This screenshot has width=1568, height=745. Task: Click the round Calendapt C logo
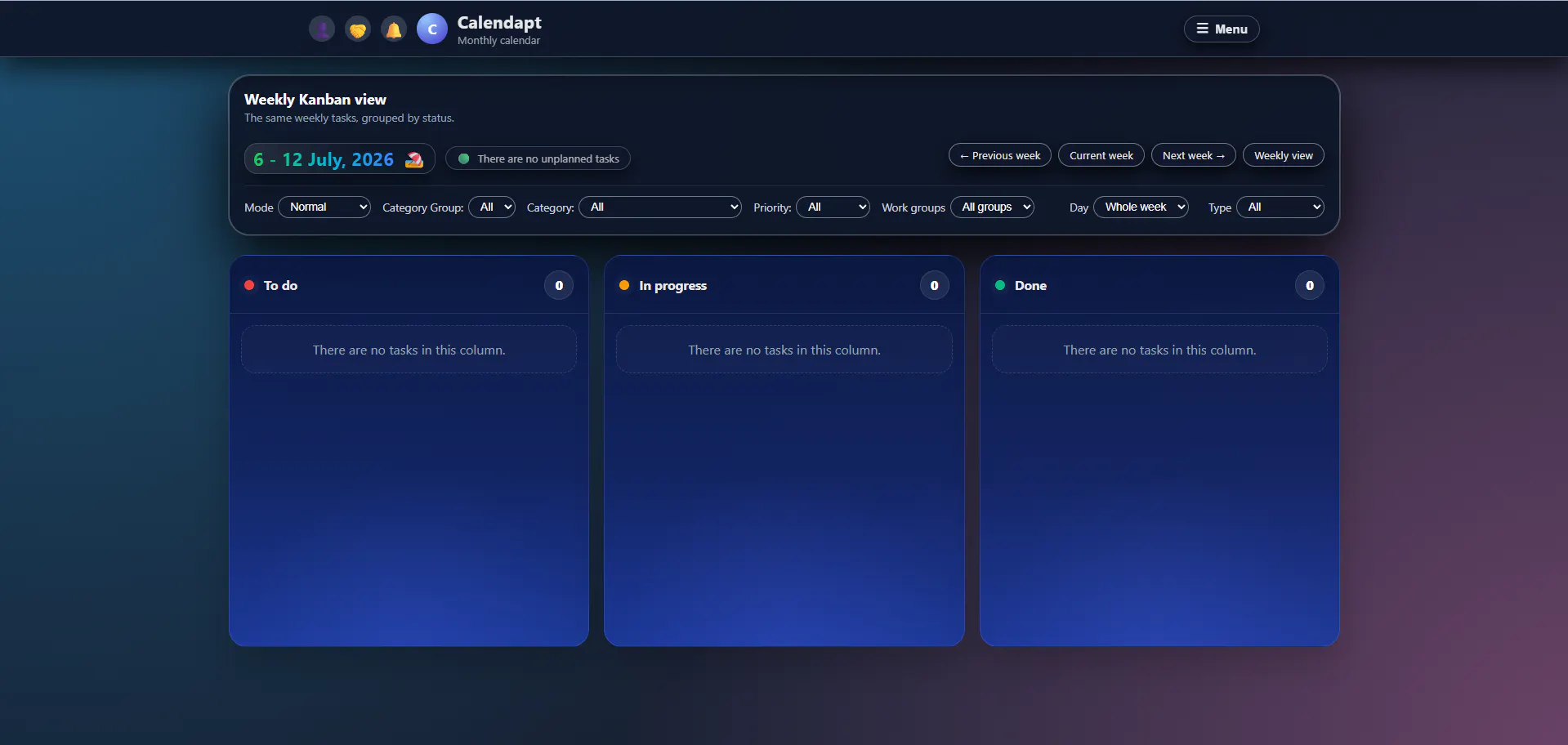432,29
